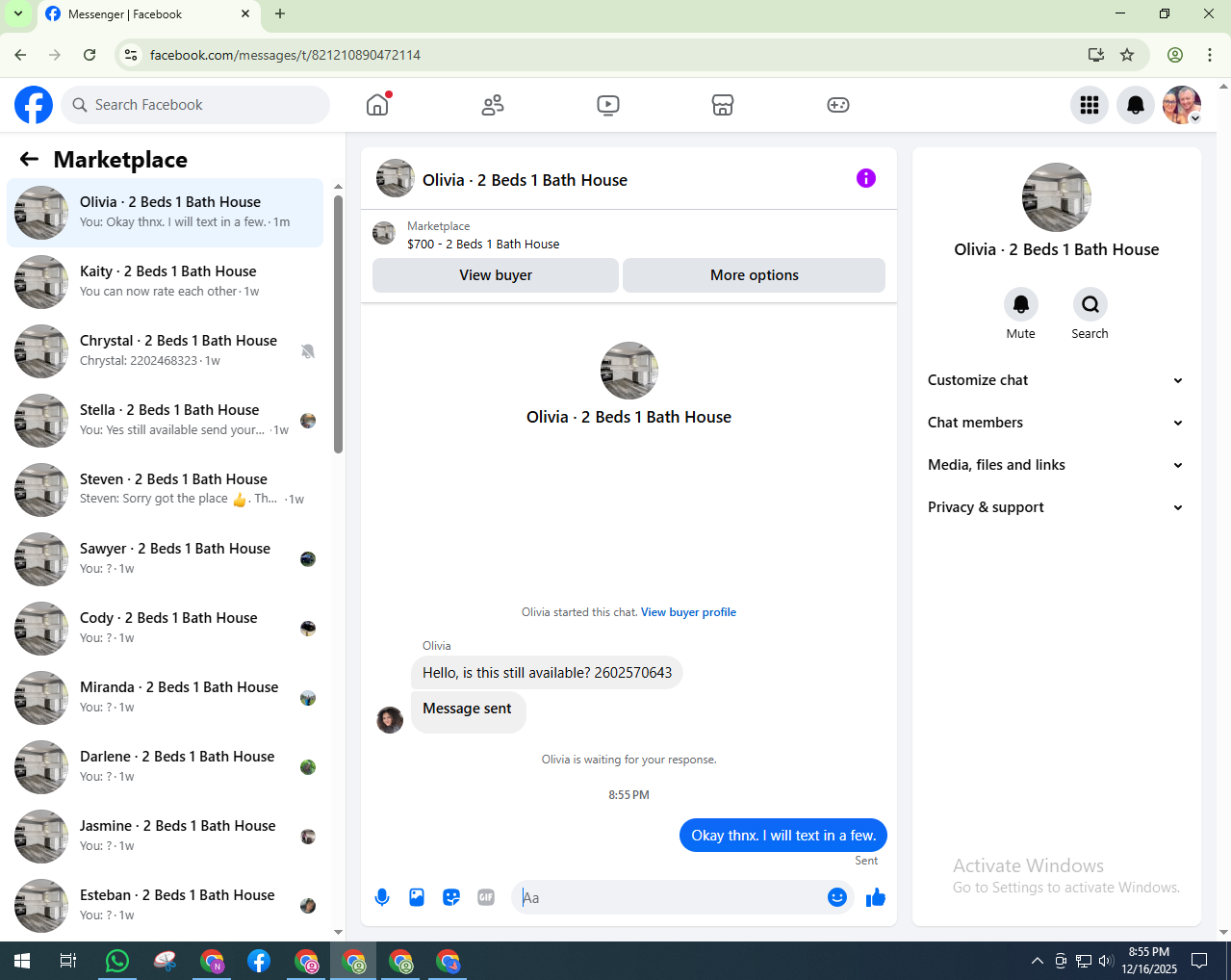Open the Marketplace storefront icon in top bar
The width and height of the screenshot is (1231, 980).
click(723, 105)
